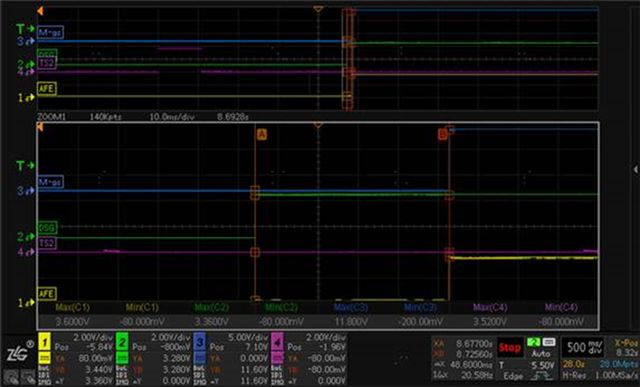Screen dimensions: 640x387
Task: Select the DSG label in zoom window
Action: pos(47,227)
